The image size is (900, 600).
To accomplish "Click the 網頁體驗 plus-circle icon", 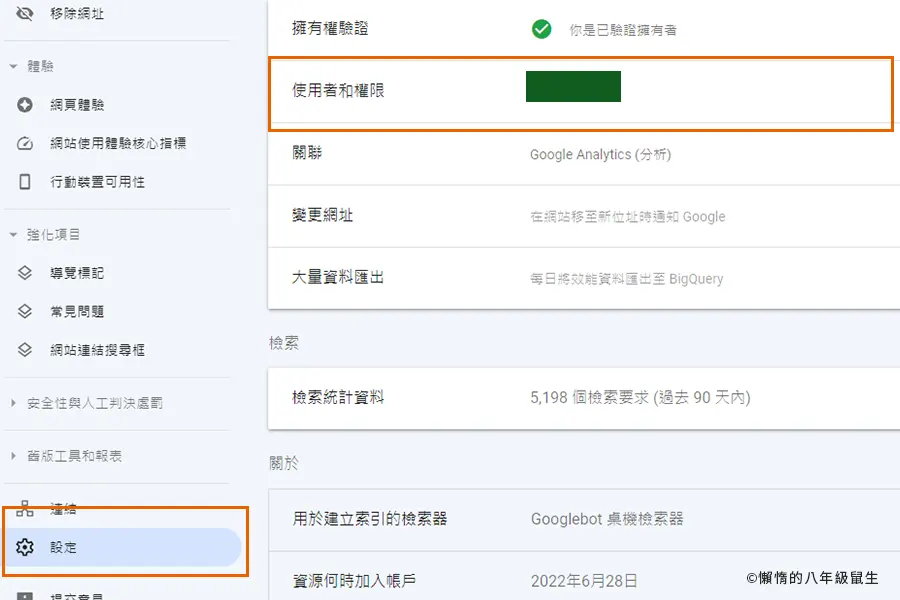I will click(x=25, y=105).
